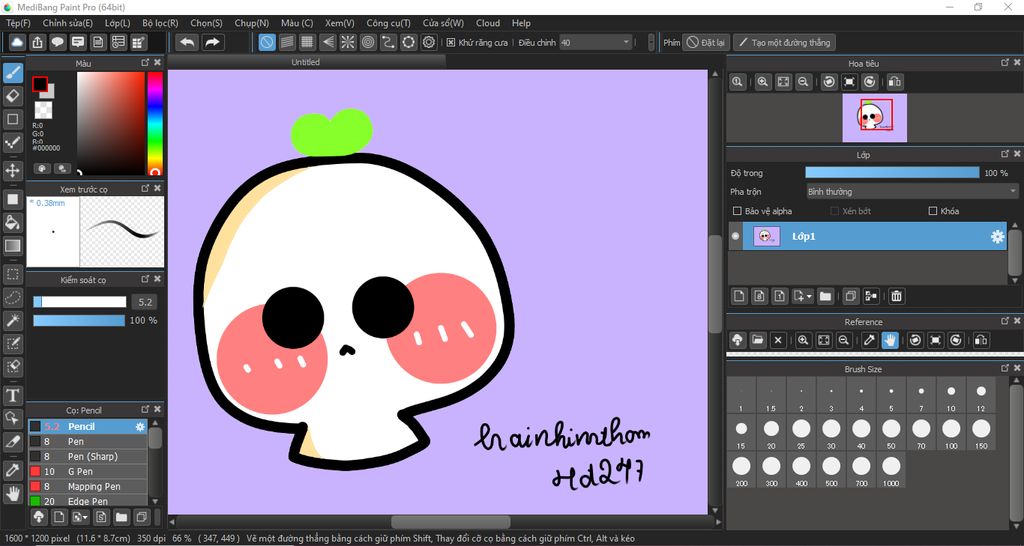Select the Hand pan tool
1024x546 pixels.
click(13, 493)
